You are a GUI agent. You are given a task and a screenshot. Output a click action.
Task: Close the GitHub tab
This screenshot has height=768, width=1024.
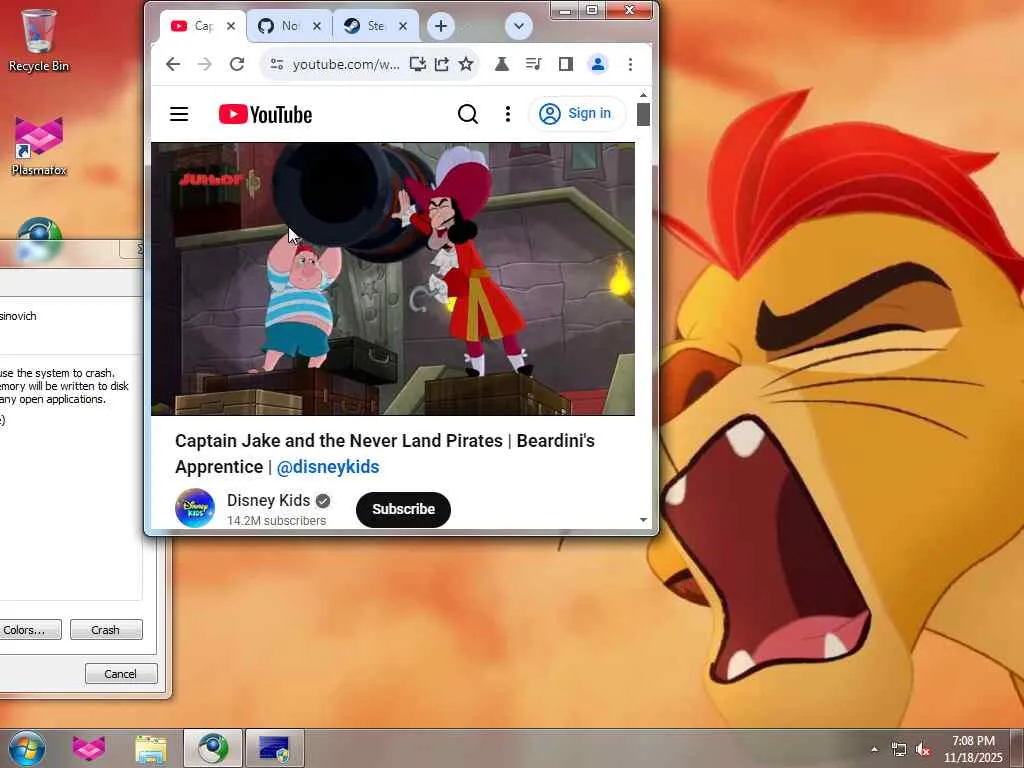[317, 26]
